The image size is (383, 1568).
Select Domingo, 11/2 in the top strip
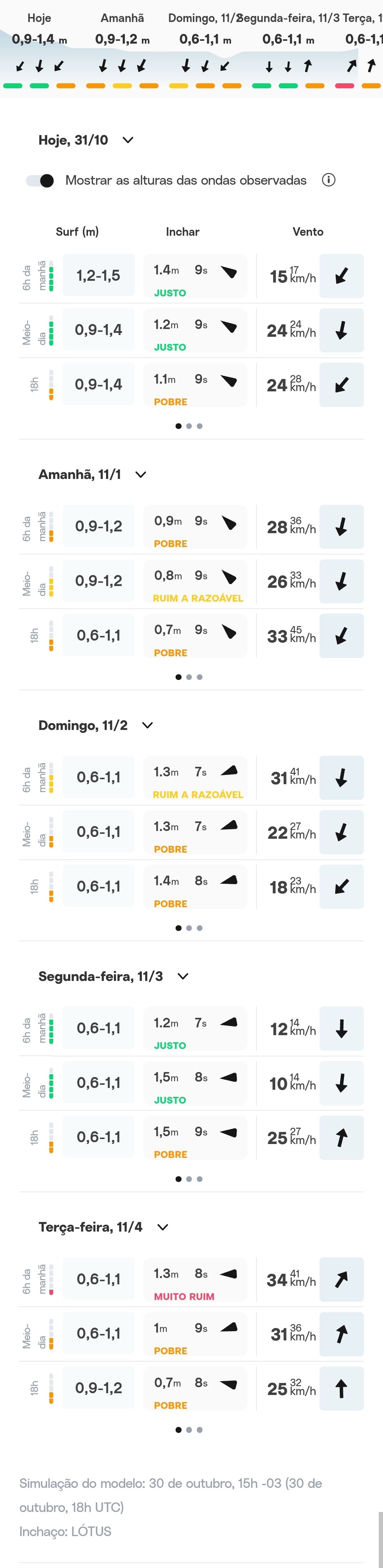tap(205, 18)
